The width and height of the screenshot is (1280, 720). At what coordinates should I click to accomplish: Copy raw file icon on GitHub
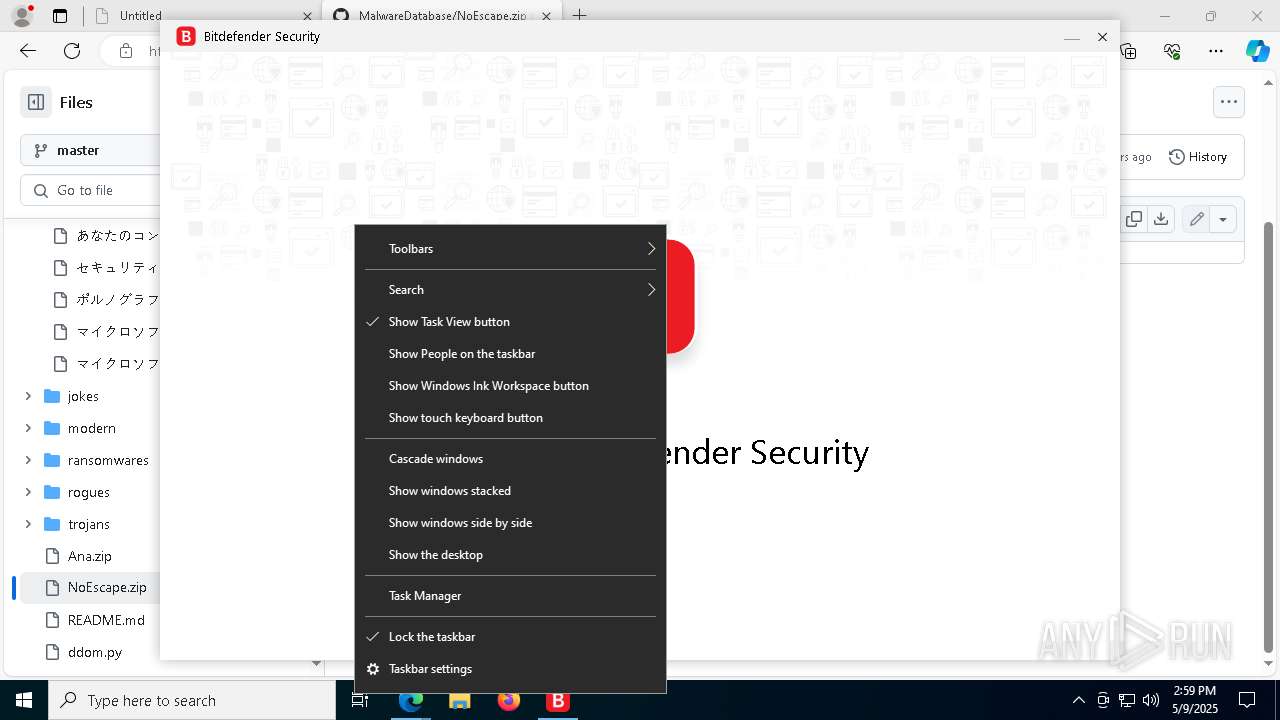[1134, 219]
